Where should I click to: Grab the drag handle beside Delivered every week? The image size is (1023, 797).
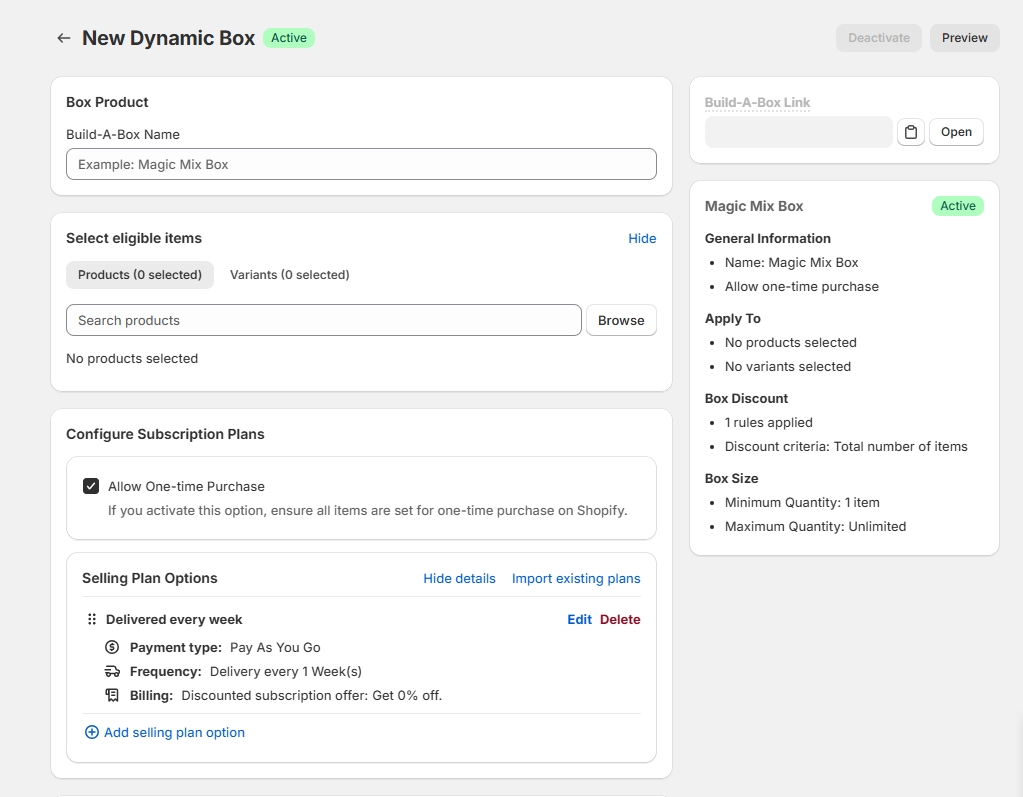tap(92, 619)
